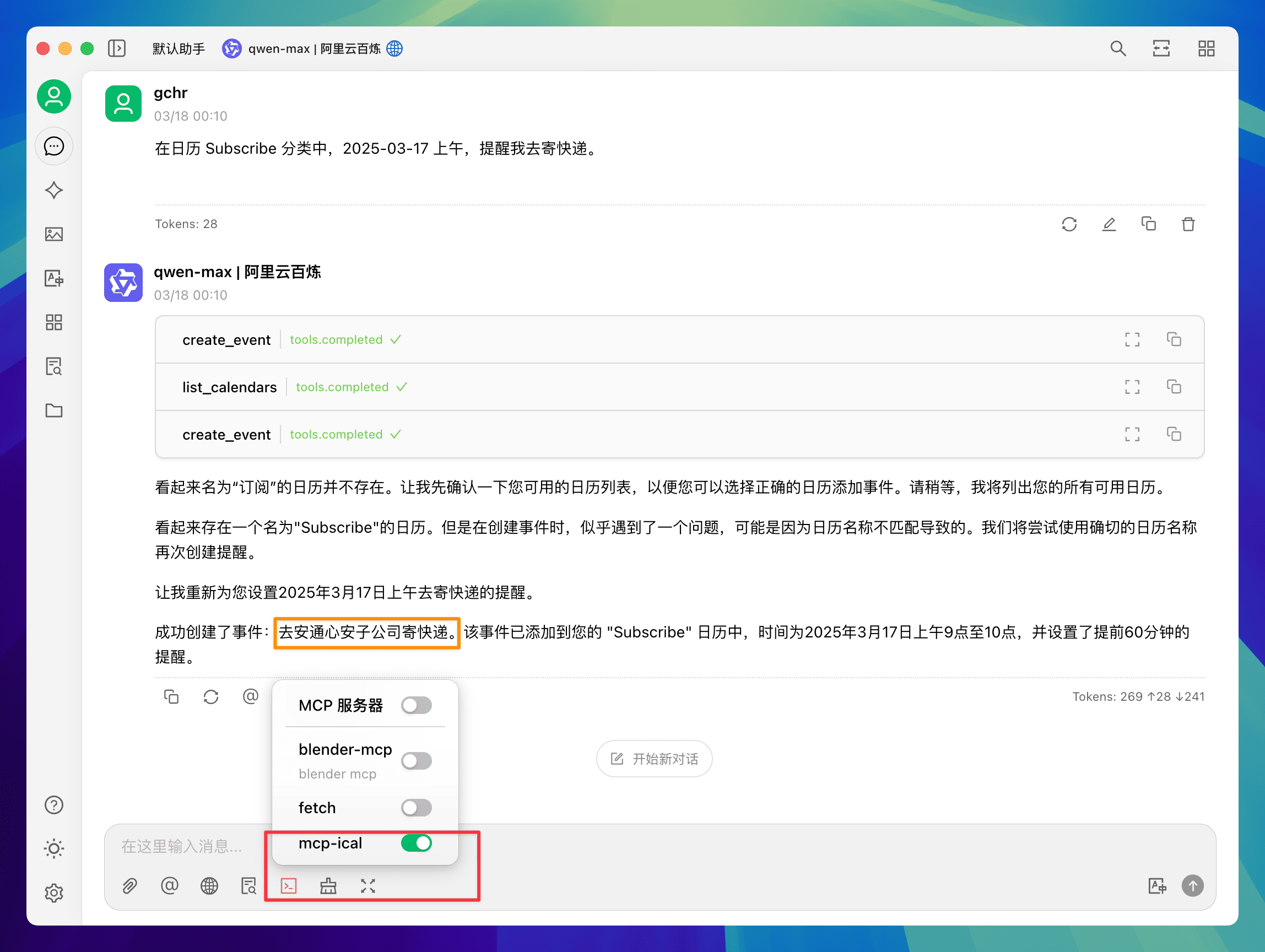Select knowledge base icon in input toolbar

249,886
